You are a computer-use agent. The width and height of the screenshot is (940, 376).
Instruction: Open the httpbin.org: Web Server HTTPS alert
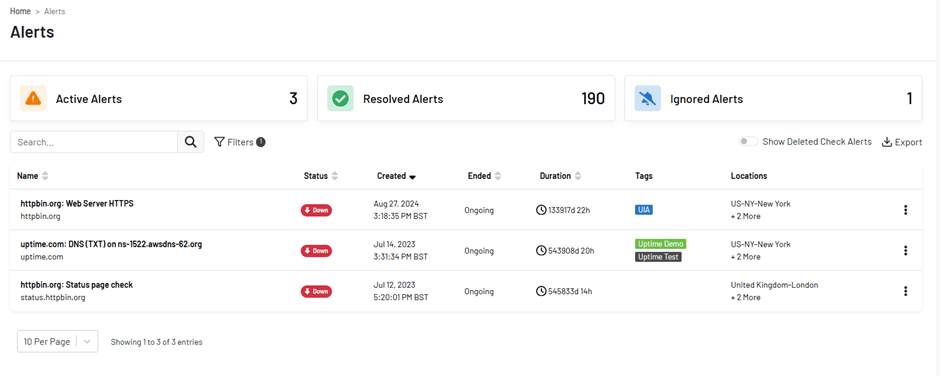77,203
